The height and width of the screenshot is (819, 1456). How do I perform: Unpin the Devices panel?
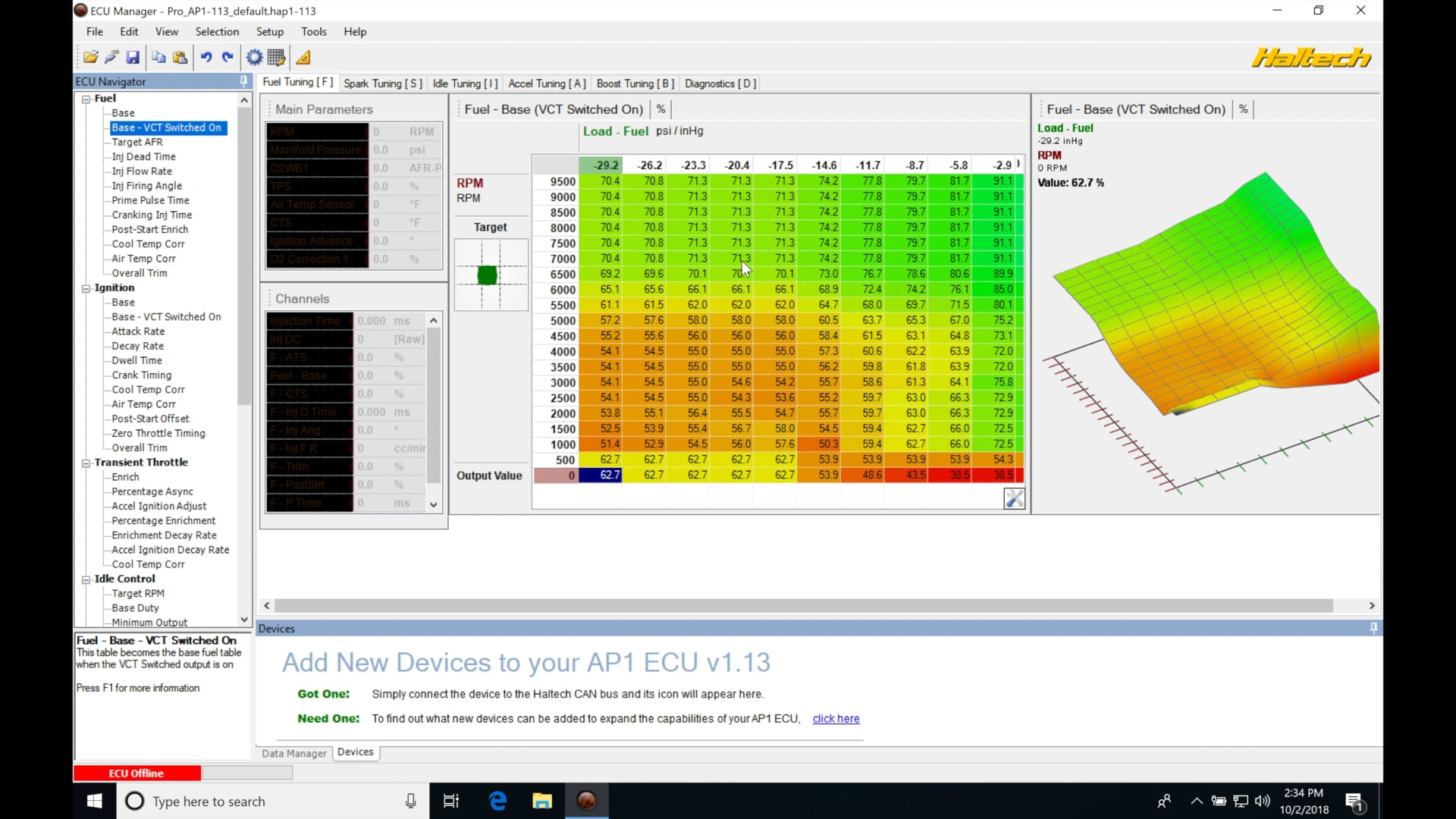[x=1373, y=628]
